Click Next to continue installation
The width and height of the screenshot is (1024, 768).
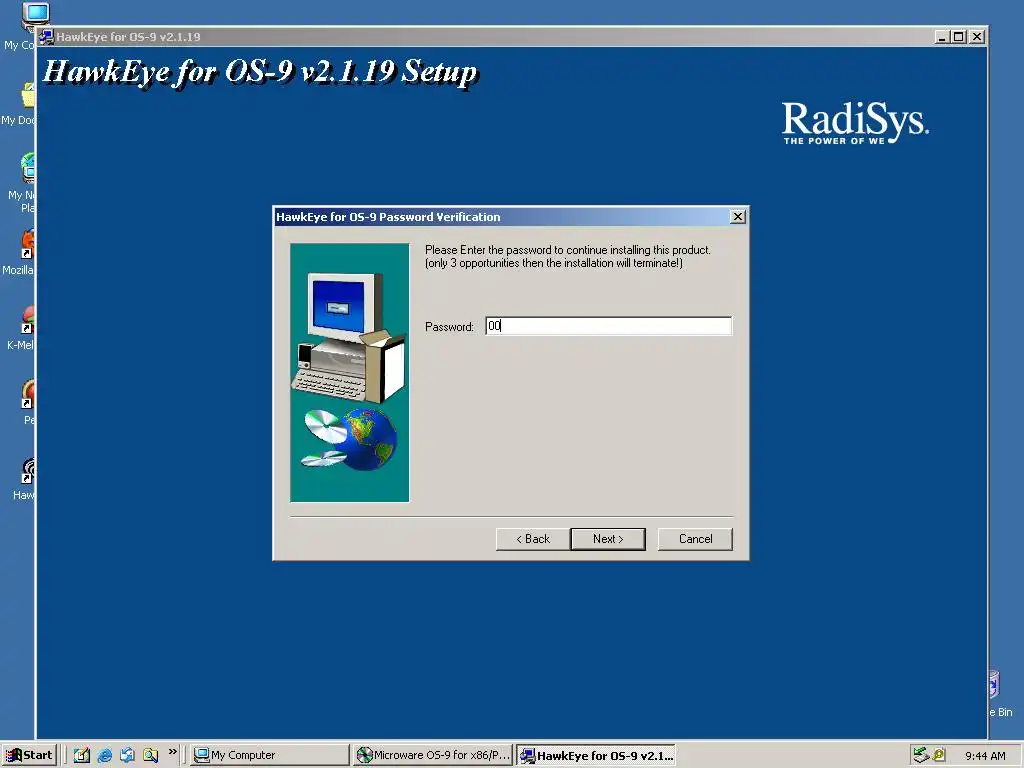pyautogui.click(x=607, y=539)
